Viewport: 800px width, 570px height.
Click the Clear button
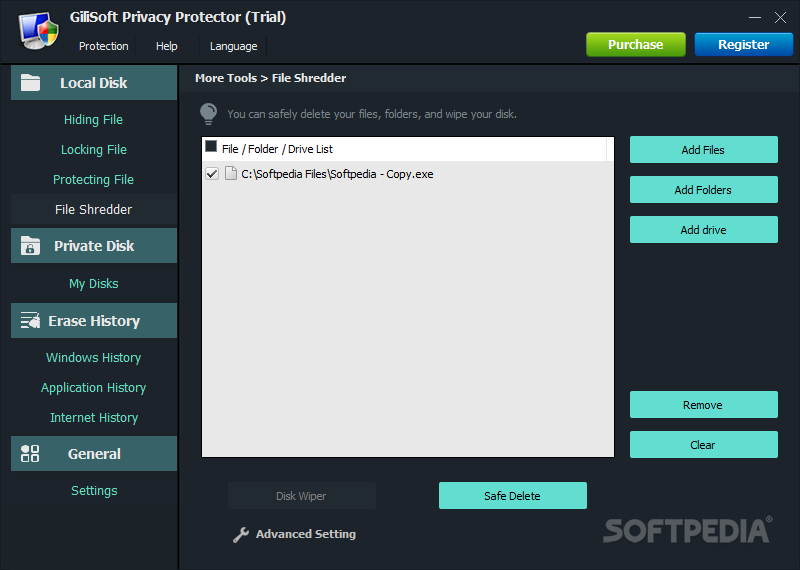tap(704, 444)
